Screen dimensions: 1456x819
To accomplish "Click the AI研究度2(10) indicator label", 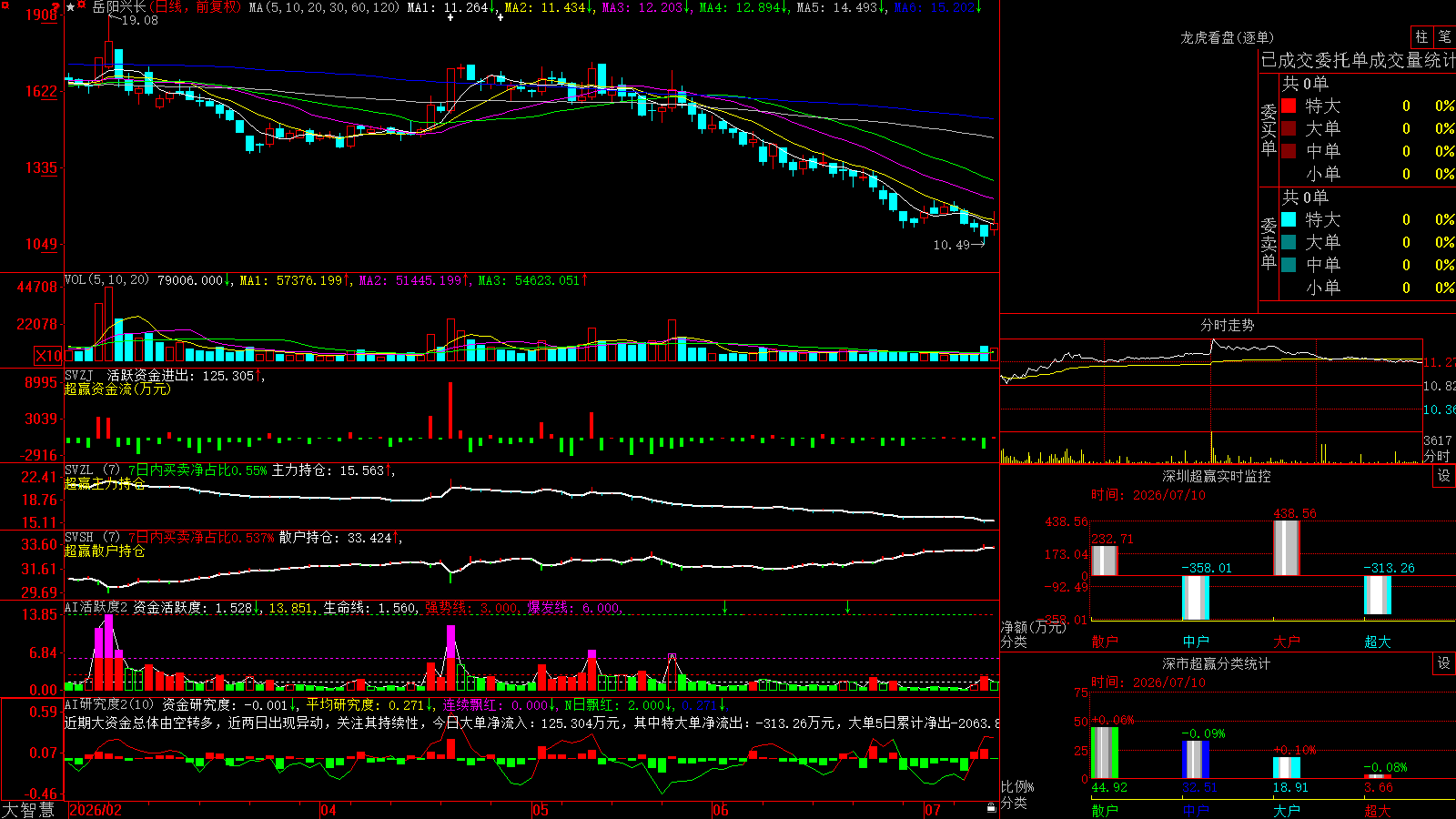I will coord(109,704).
